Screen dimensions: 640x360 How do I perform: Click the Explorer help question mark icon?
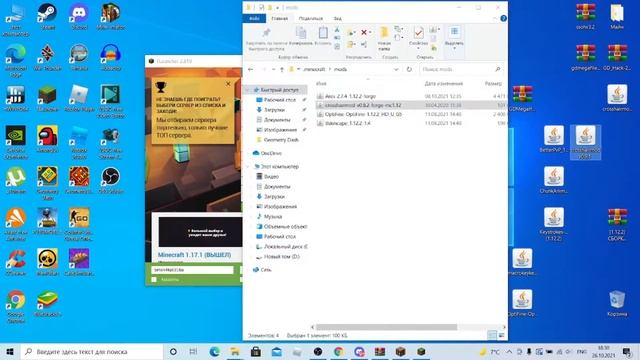[x=503, y=18]
